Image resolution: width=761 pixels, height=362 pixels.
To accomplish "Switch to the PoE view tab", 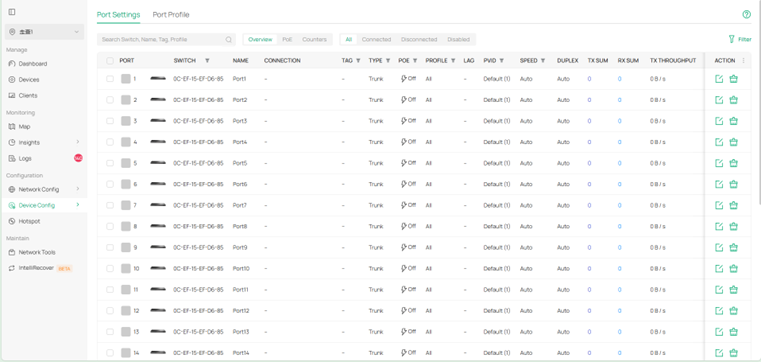I will pos(287,39).
